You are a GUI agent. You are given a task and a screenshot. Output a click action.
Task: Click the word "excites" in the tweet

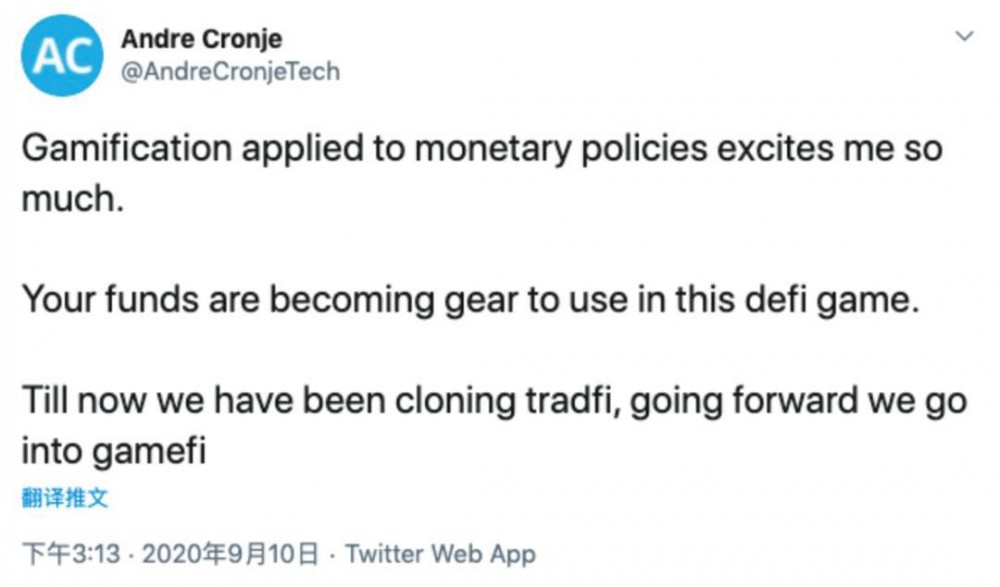772,151
